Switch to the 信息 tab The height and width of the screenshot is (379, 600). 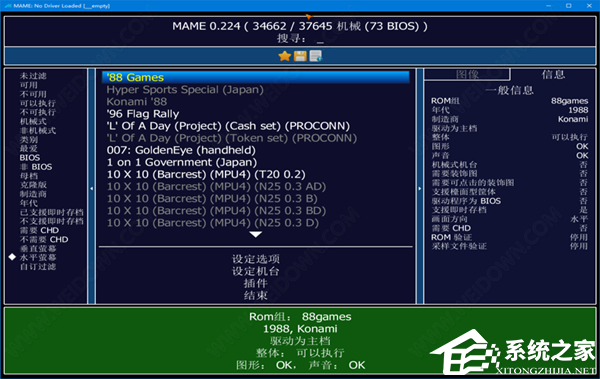tap(553, 74)
